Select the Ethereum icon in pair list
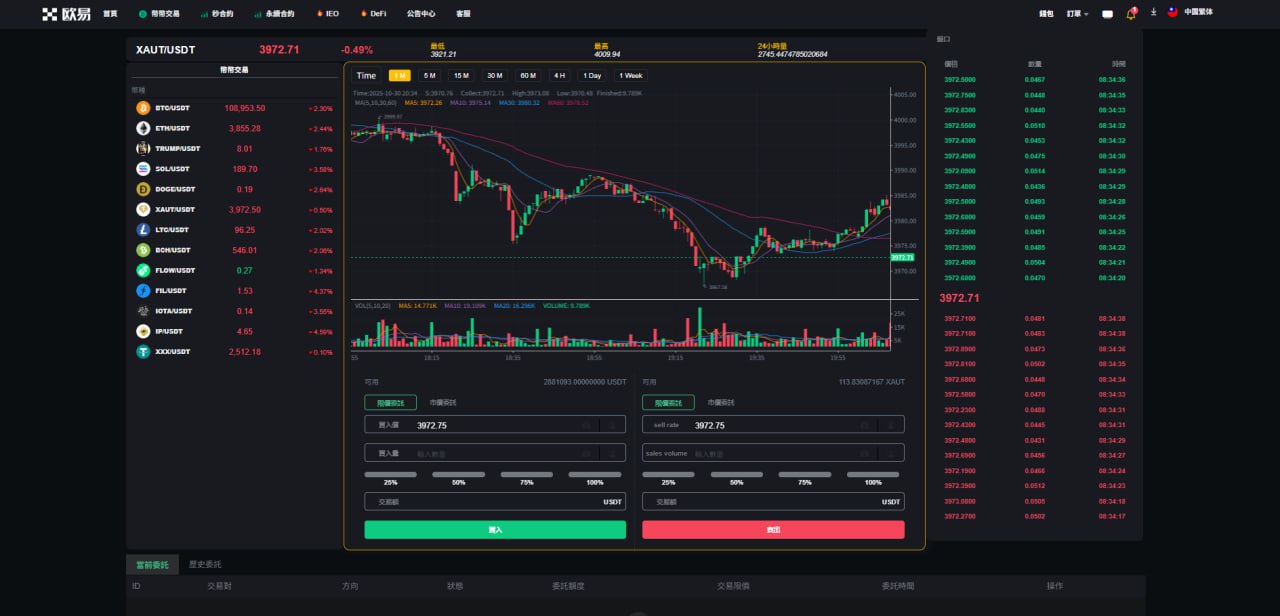Screen dimensions: 1280x616 click(x=143, y=128)
